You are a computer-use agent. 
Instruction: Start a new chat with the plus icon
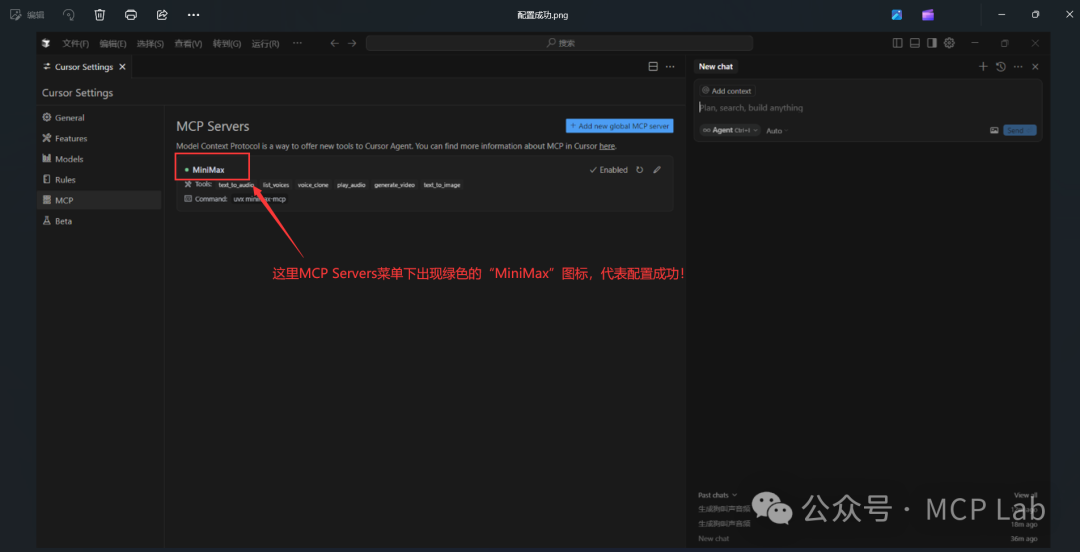coord(983,67)
